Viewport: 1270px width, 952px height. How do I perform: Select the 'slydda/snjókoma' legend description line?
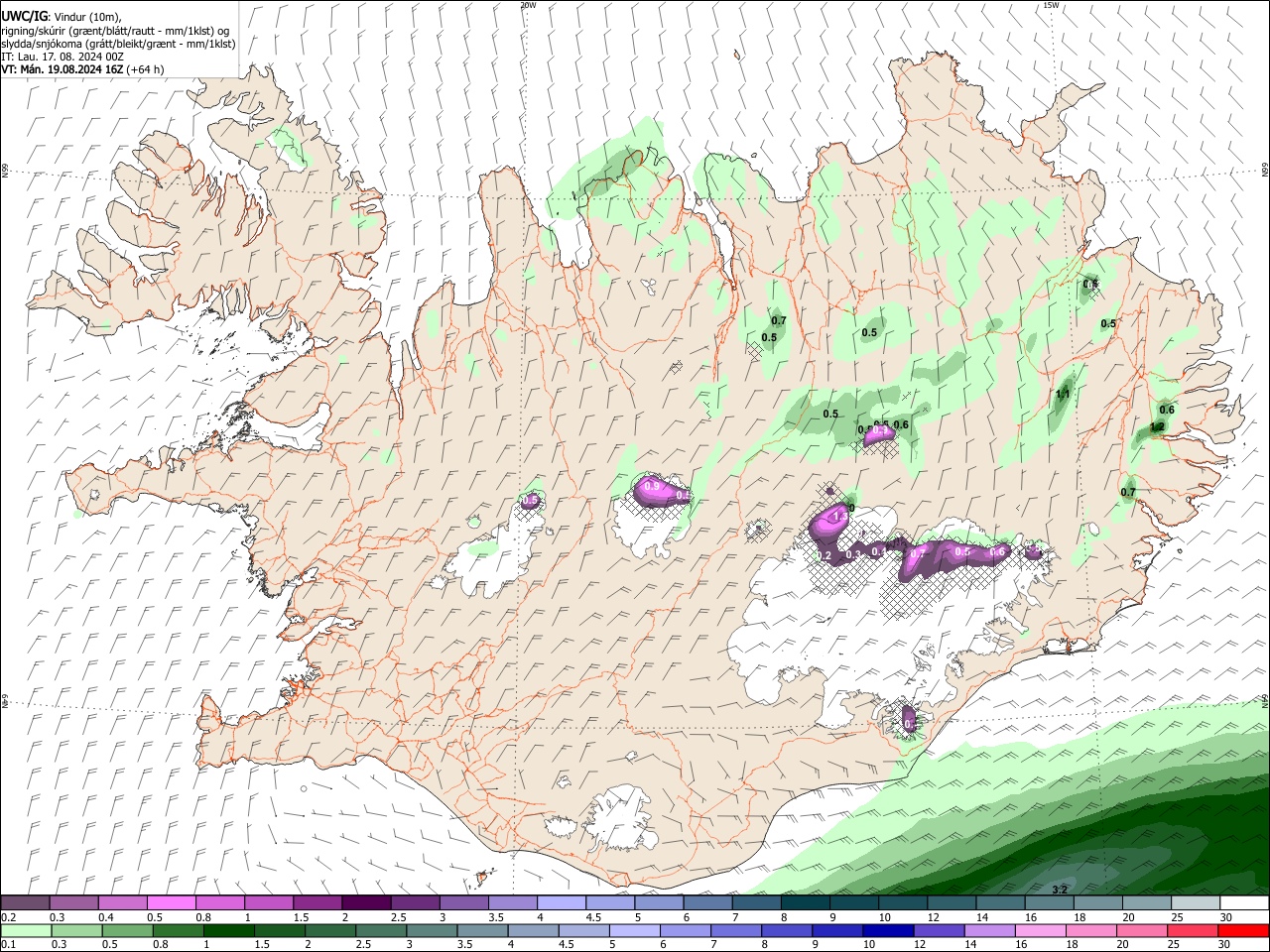coord(118,44)
